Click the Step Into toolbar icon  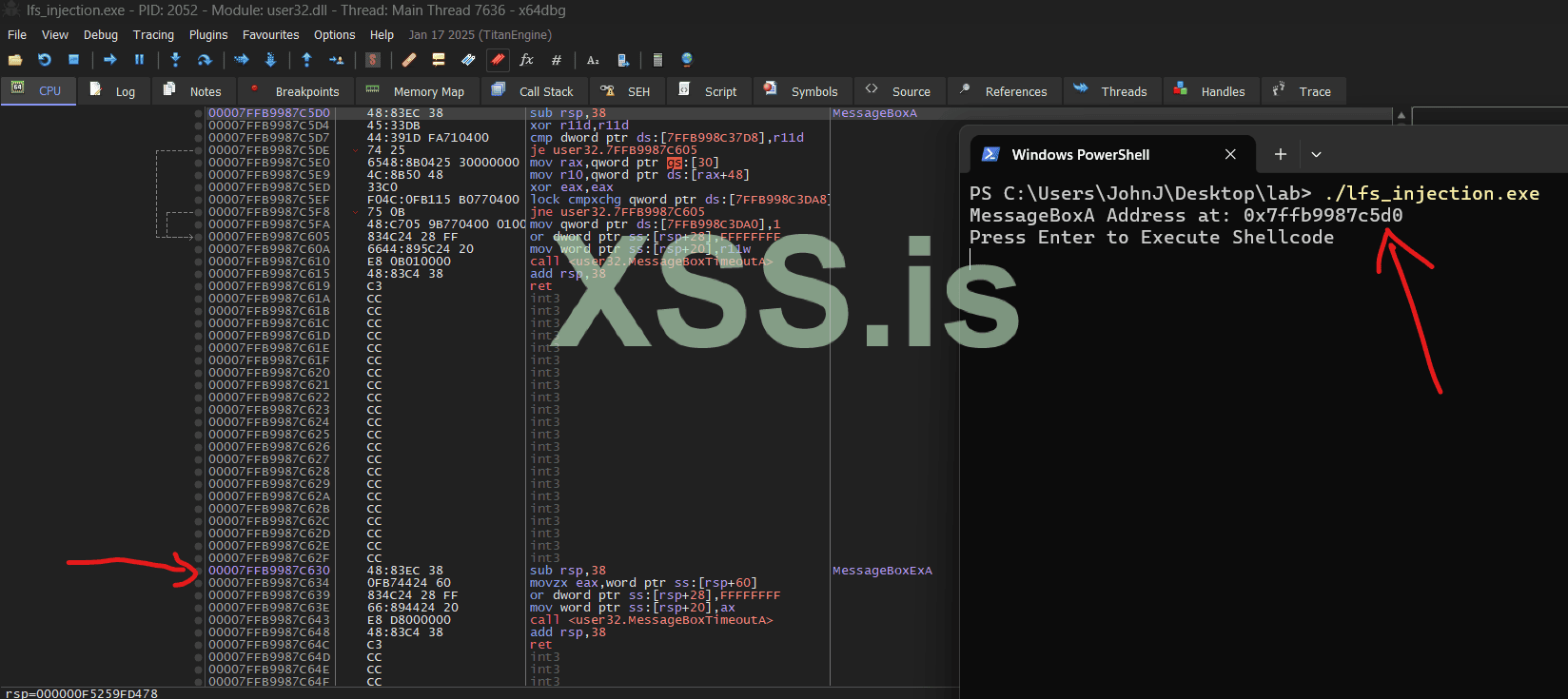click(175, 60)
